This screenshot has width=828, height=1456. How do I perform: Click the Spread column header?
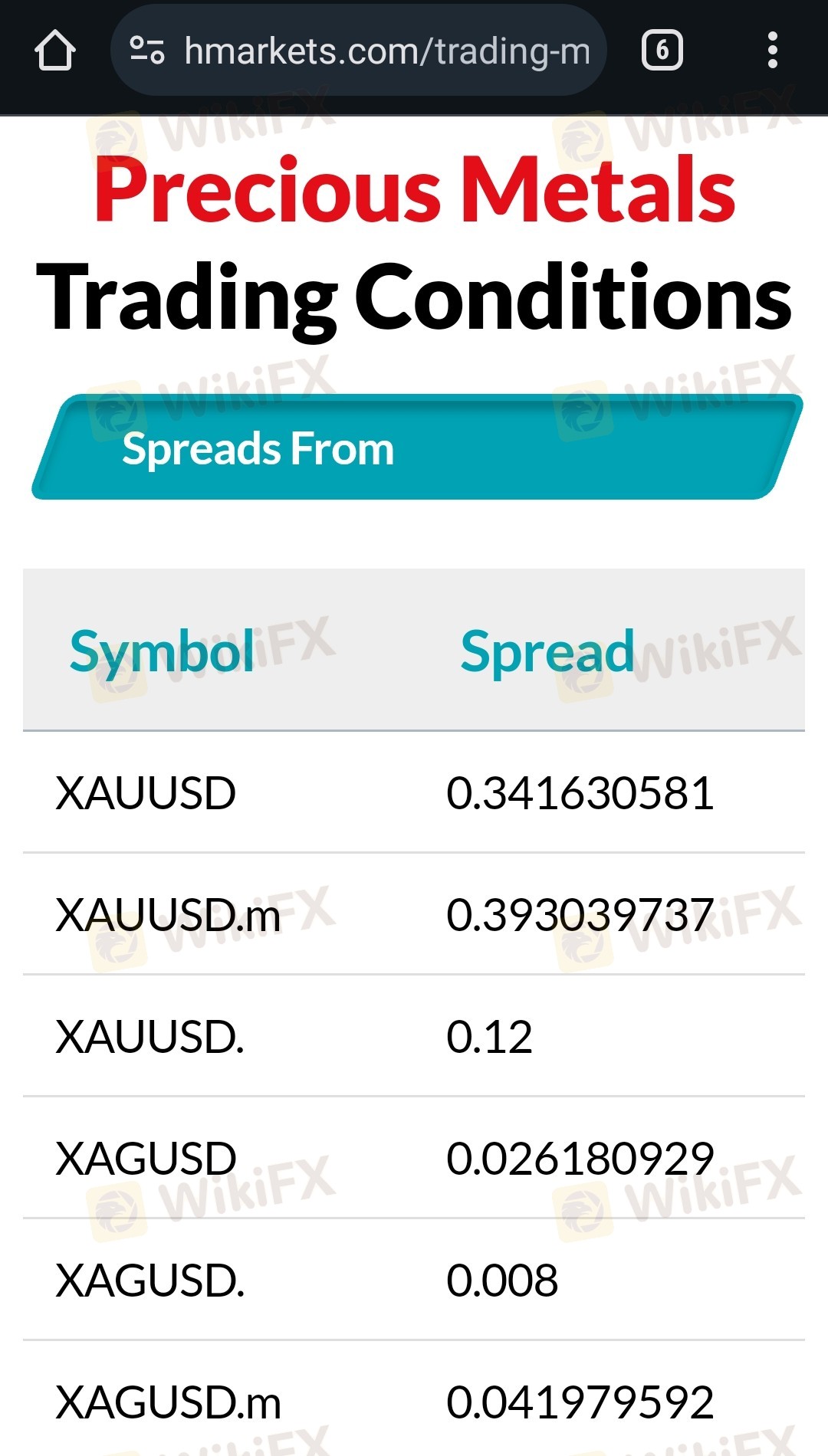pos(547,652)
